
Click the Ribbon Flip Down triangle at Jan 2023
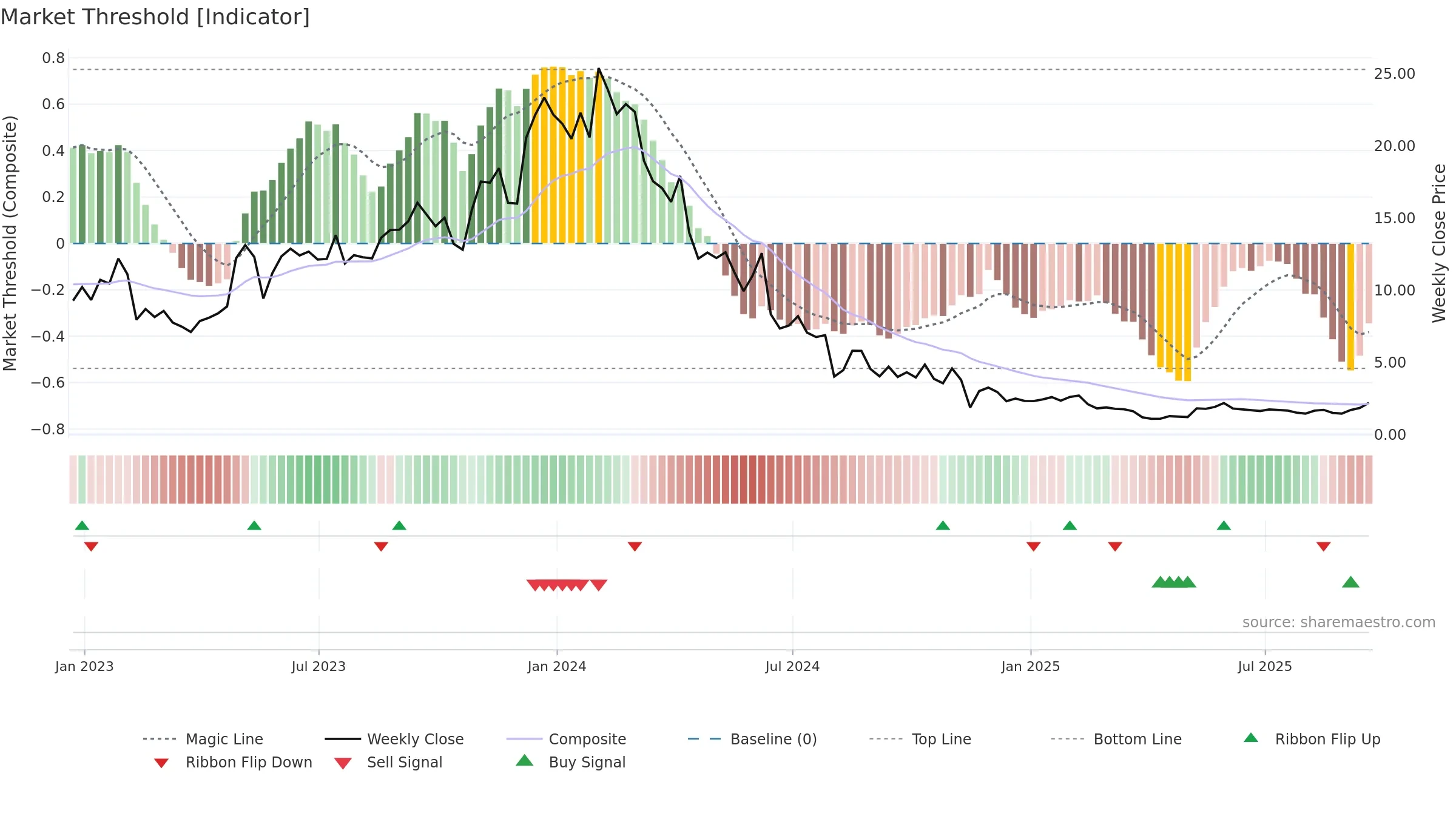[91, 547]
